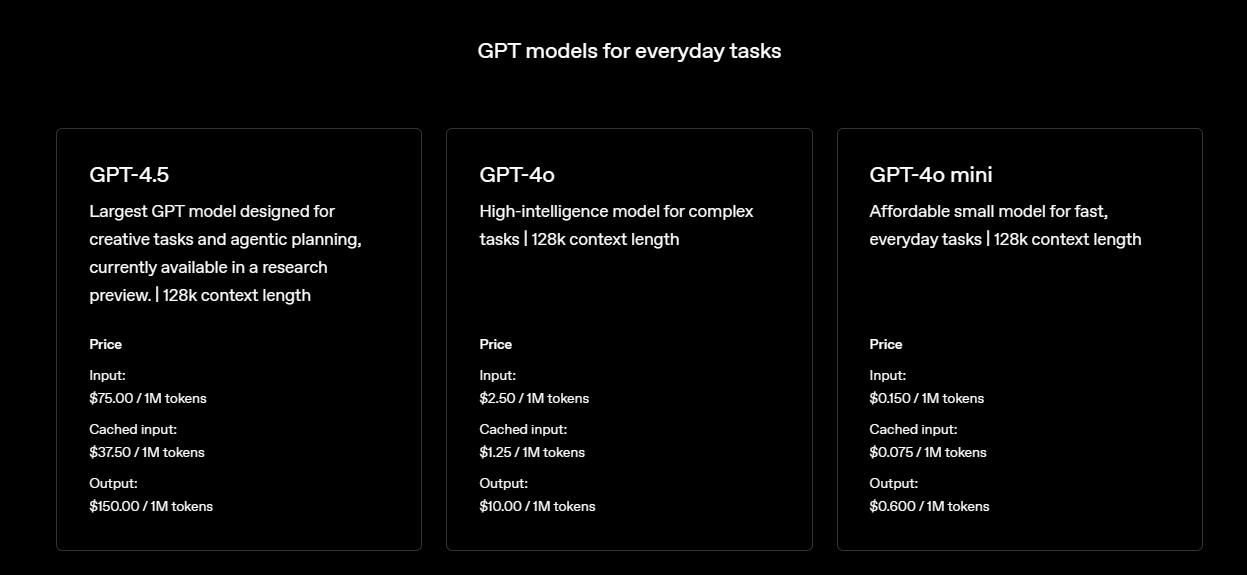Click the $0.150 / 1M tokens input price

tap(927, 398)
